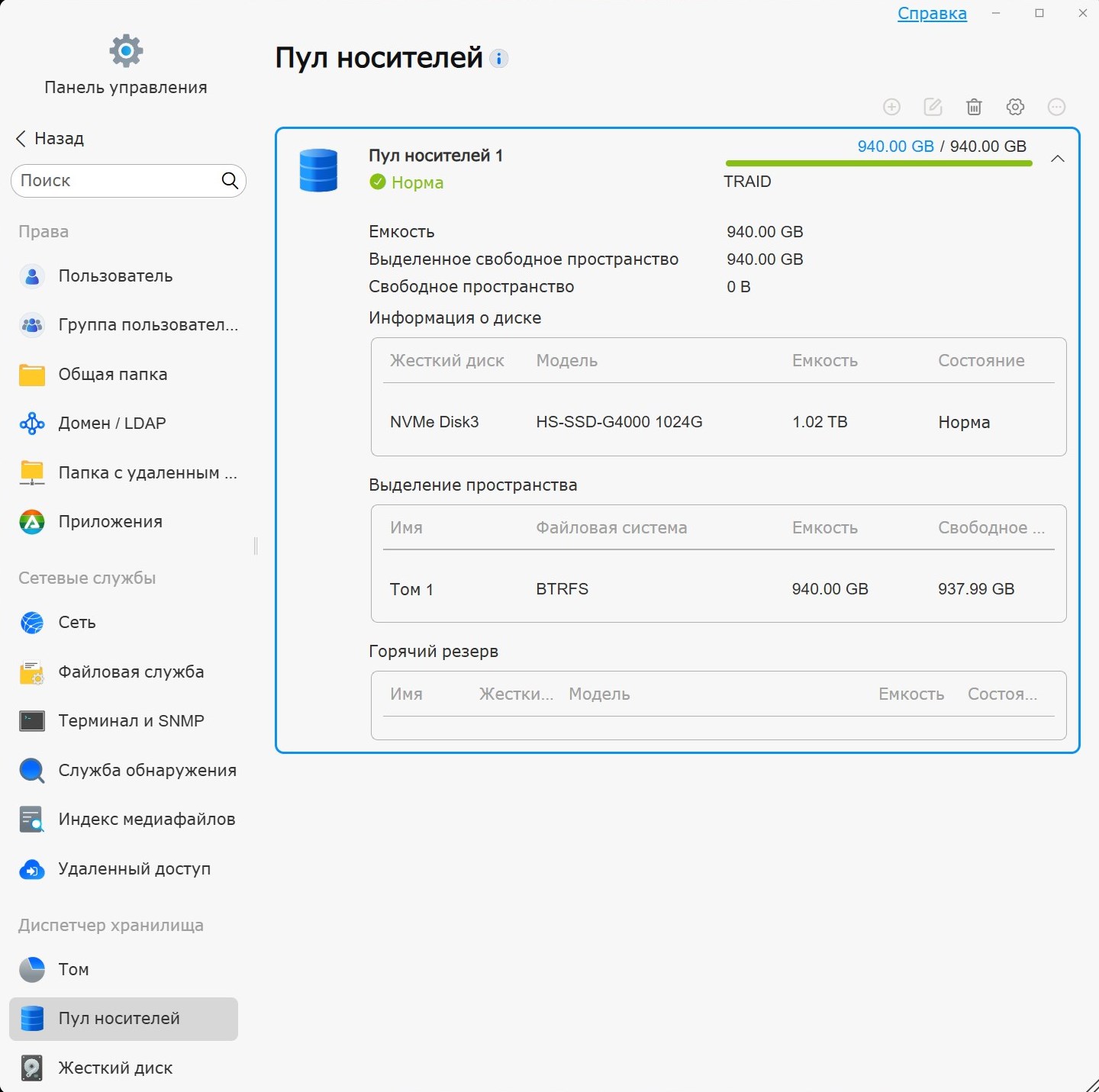
Task: Close the control panel window
Action: (1083, 13)
